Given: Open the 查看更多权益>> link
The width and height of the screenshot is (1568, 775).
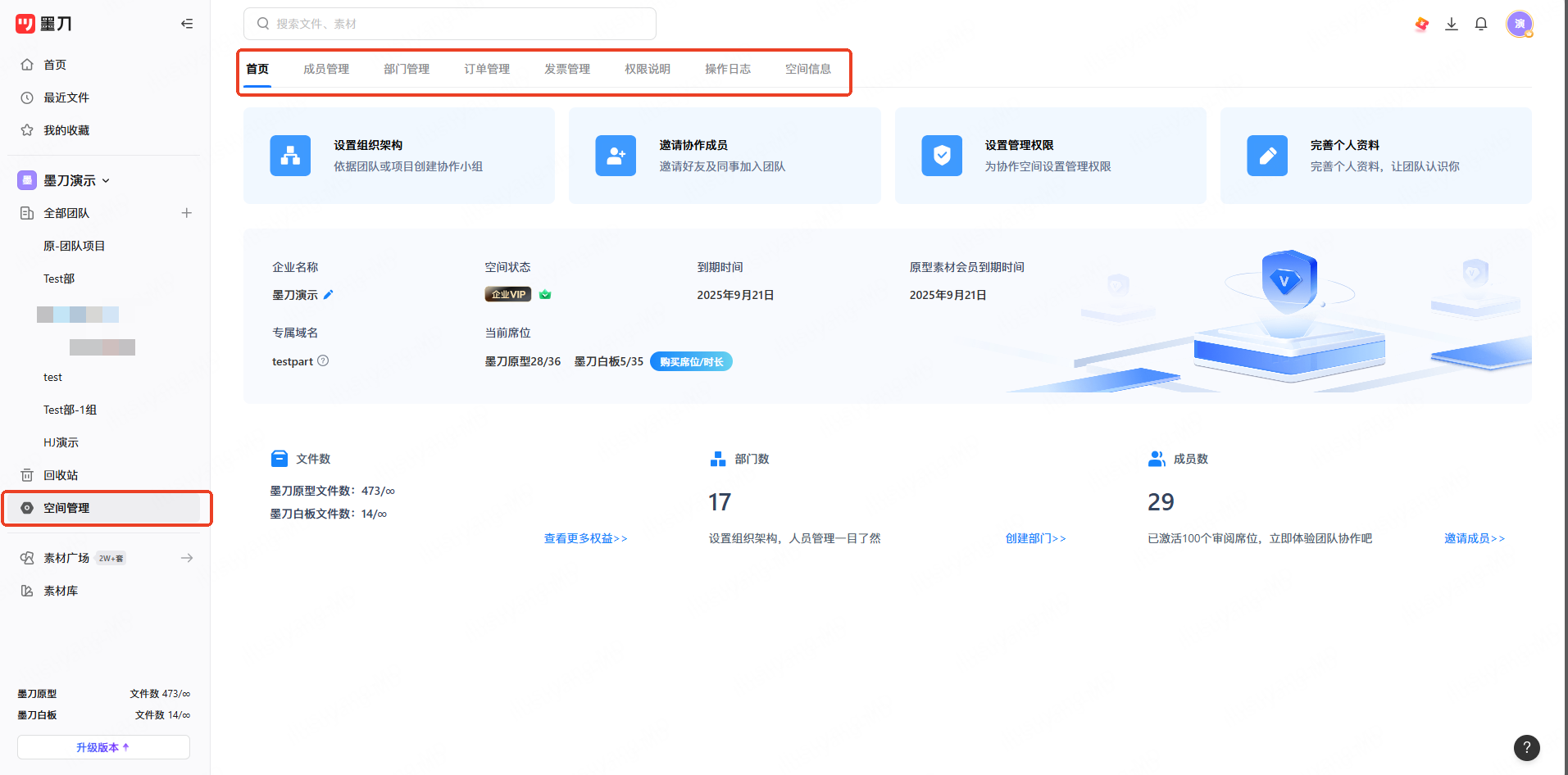Looking at the screenshot, I should click(585, 538).
